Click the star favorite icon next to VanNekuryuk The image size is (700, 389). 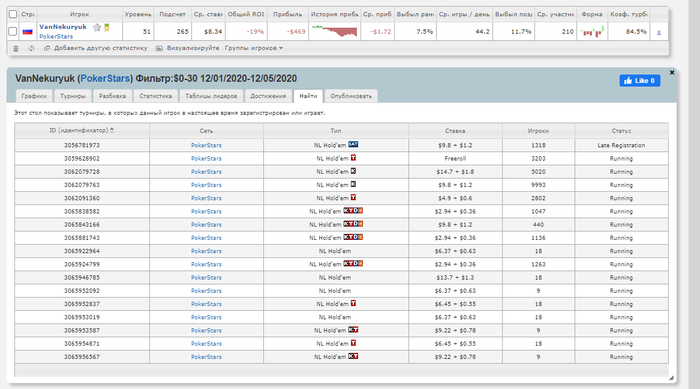(97, 27)
